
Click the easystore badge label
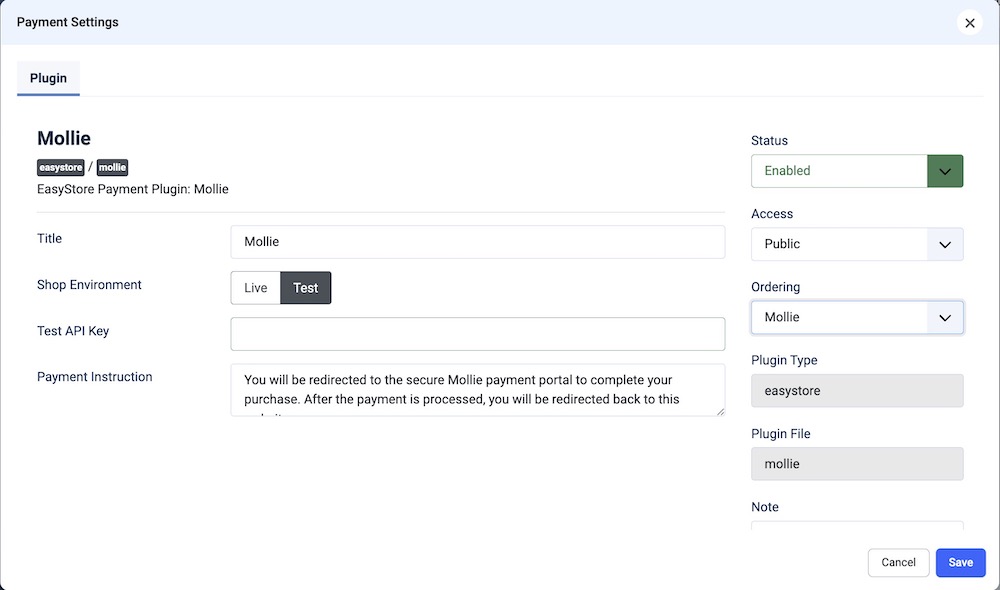tap(60, 167)
